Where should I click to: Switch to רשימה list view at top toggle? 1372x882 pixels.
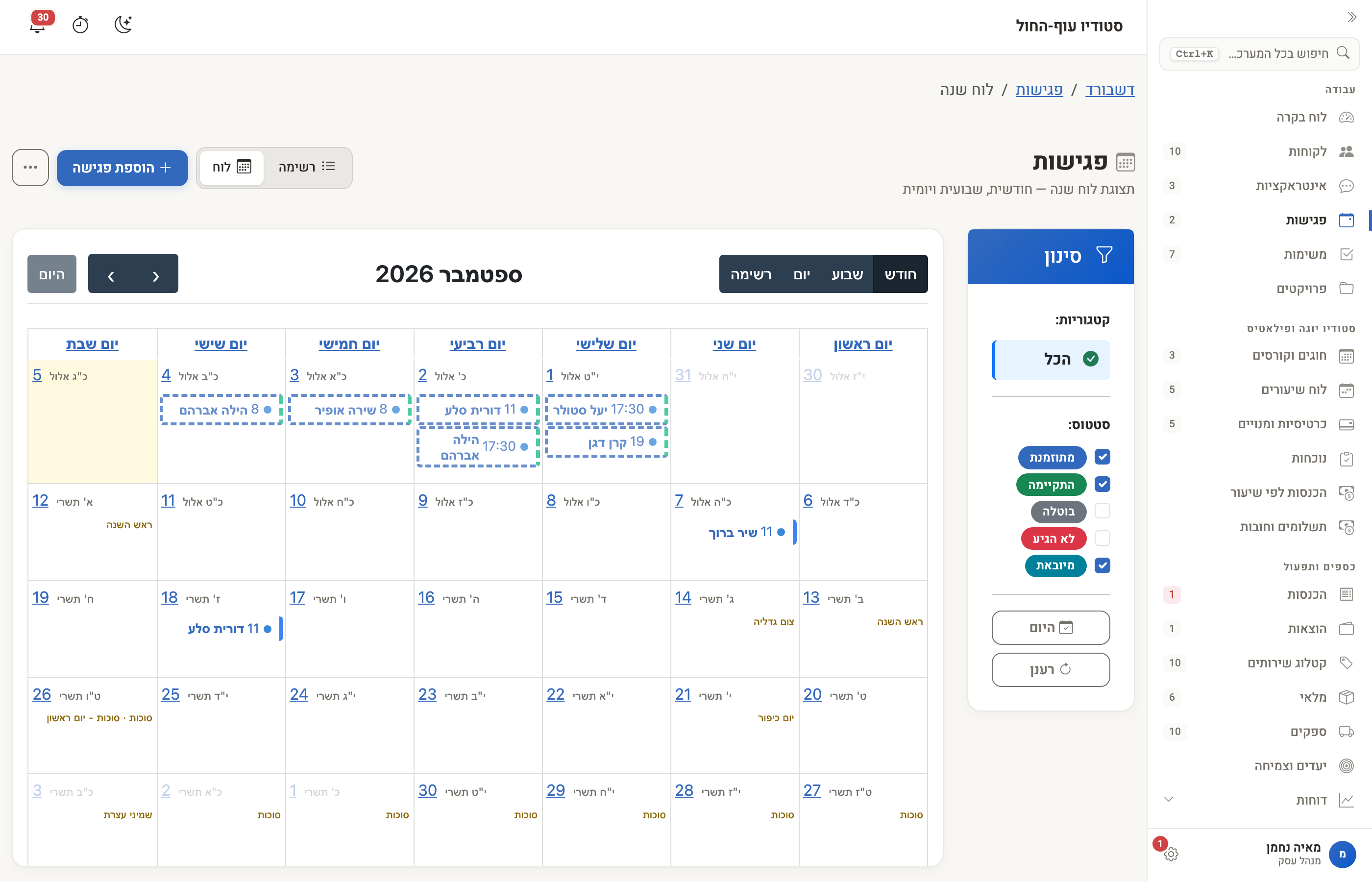click(x=307, y=167)
